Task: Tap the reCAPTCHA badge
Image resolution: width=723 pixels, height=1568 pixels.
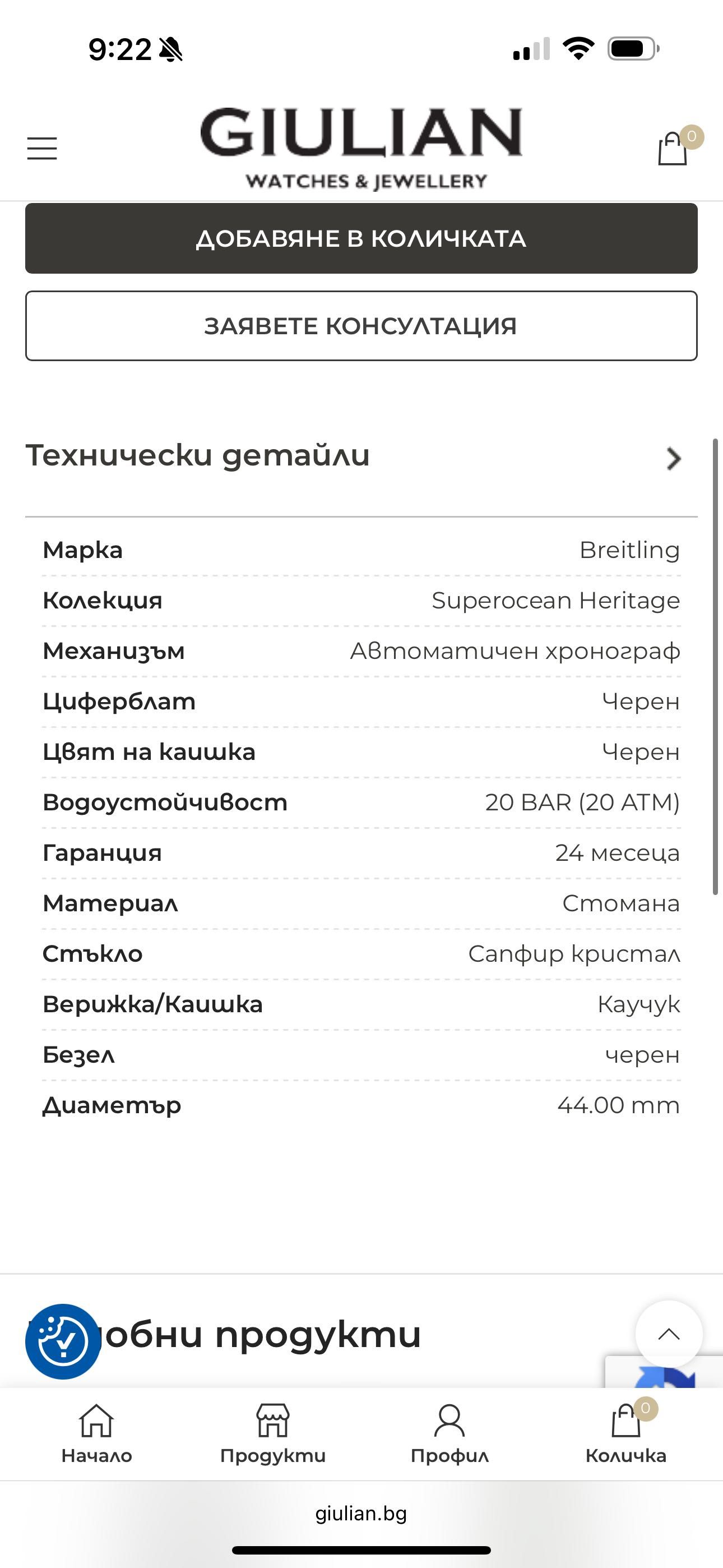Action: click(x=664, y=1372)
